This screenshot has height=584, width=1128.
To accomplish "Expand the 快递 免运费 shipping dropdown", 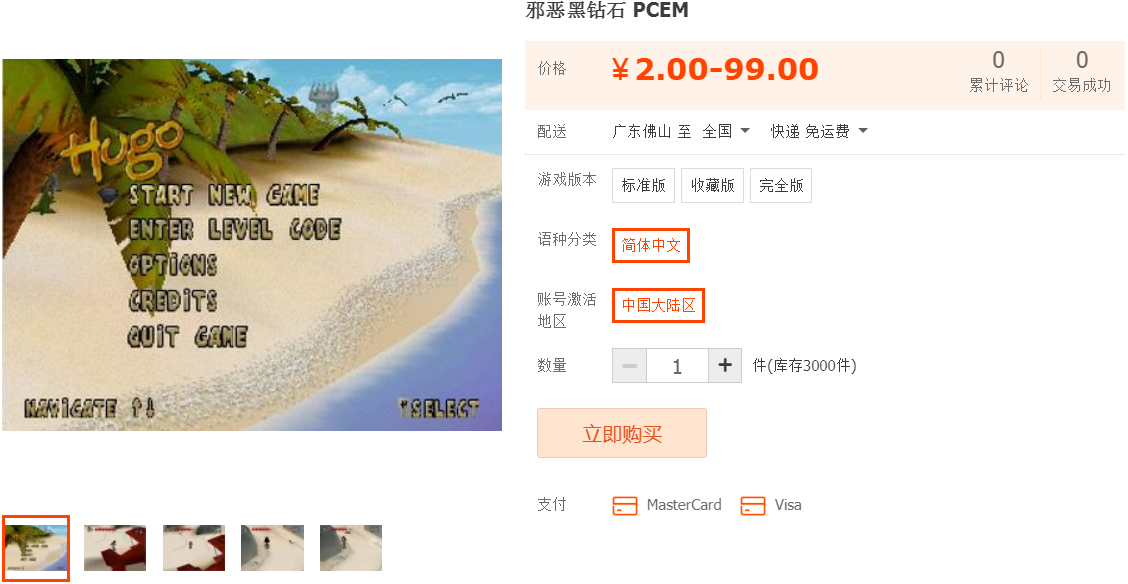I will (819, 131).
